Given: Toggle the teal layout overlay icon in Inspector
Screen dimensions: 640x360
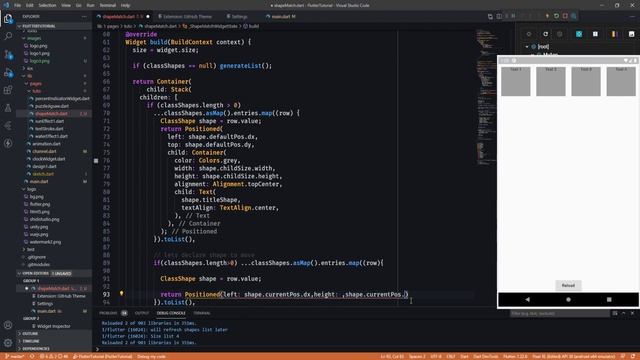Looking at the screenshot, I should pyautogui.click(x=579, y=34).
